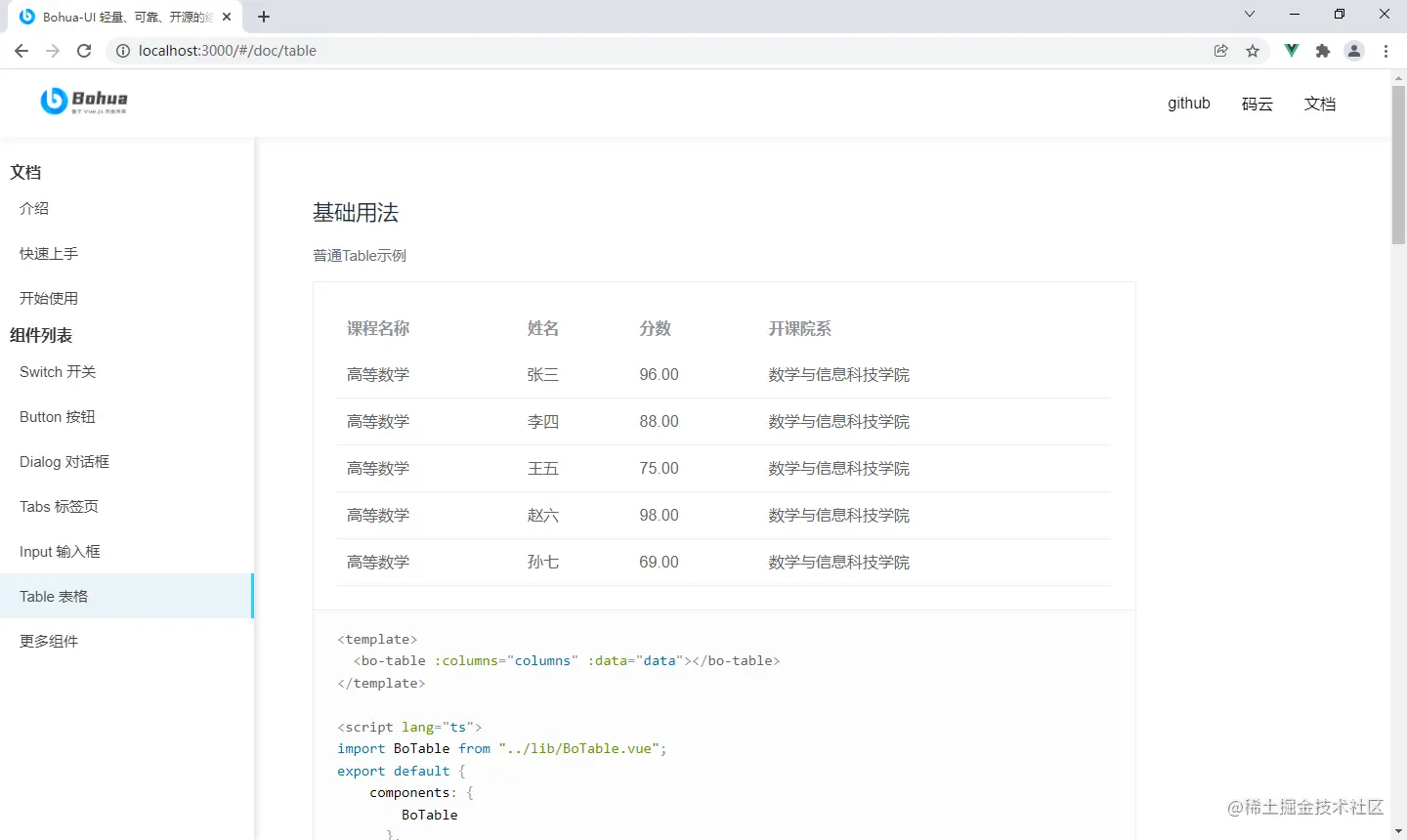Share this page icon in address bar
The width and height of the screenshot is (1407, 840).
[x=1221, y=51]
